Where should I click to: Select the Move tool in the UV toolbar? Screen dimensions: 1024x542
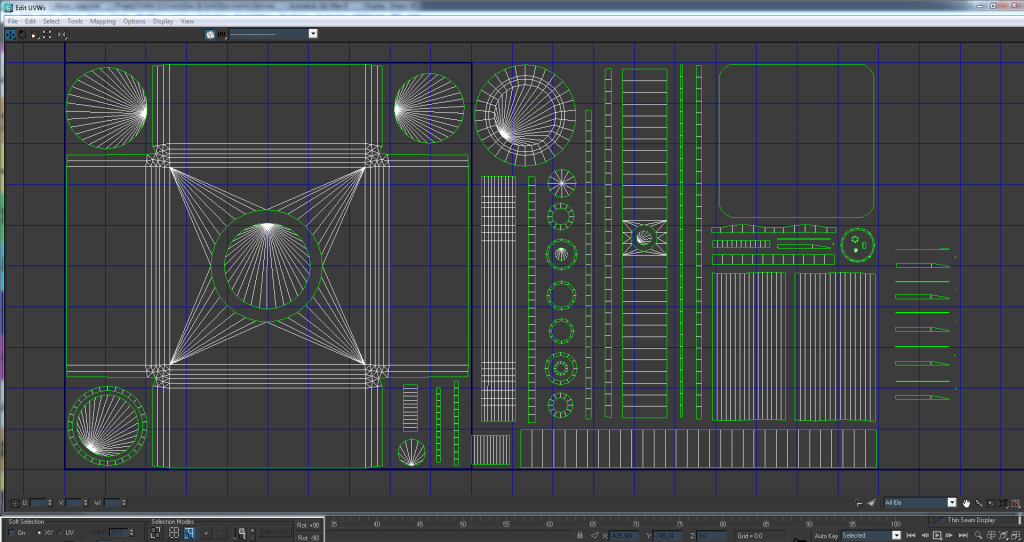point(10,34)
